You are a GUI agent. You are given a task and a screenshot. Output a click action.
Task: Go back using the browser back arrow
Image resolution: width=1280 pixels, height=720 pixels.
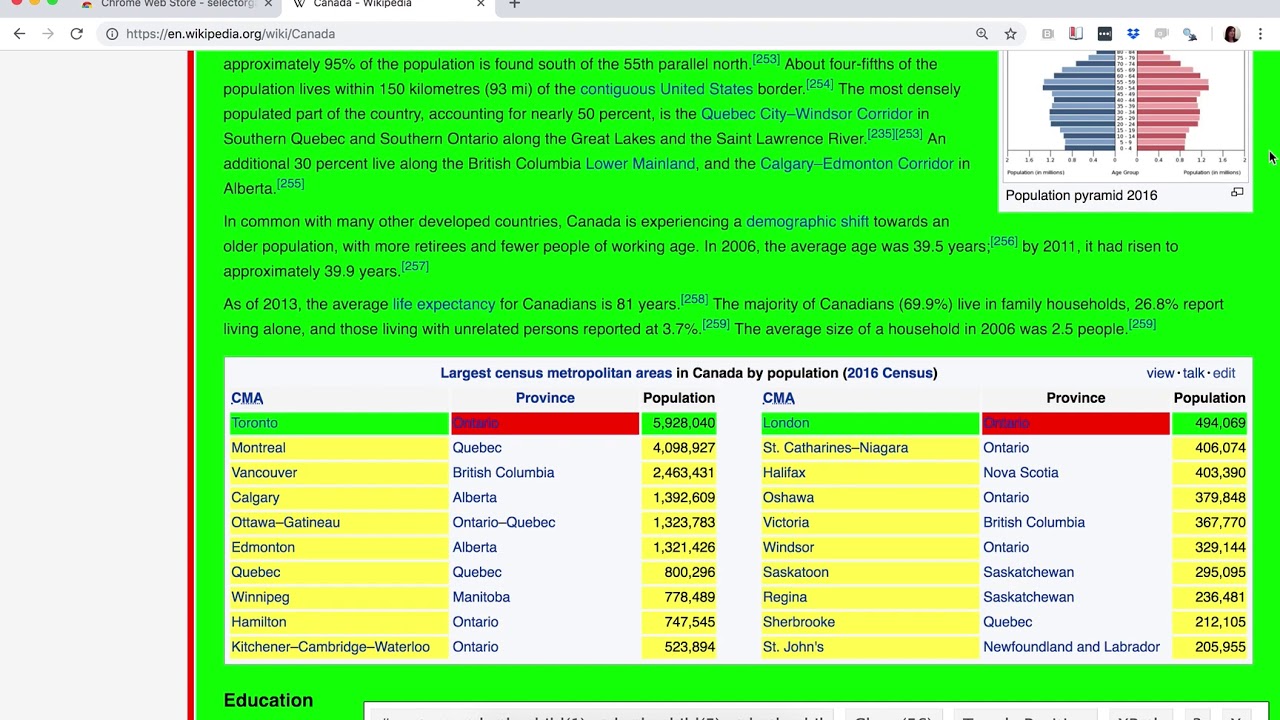click(19, 34)
